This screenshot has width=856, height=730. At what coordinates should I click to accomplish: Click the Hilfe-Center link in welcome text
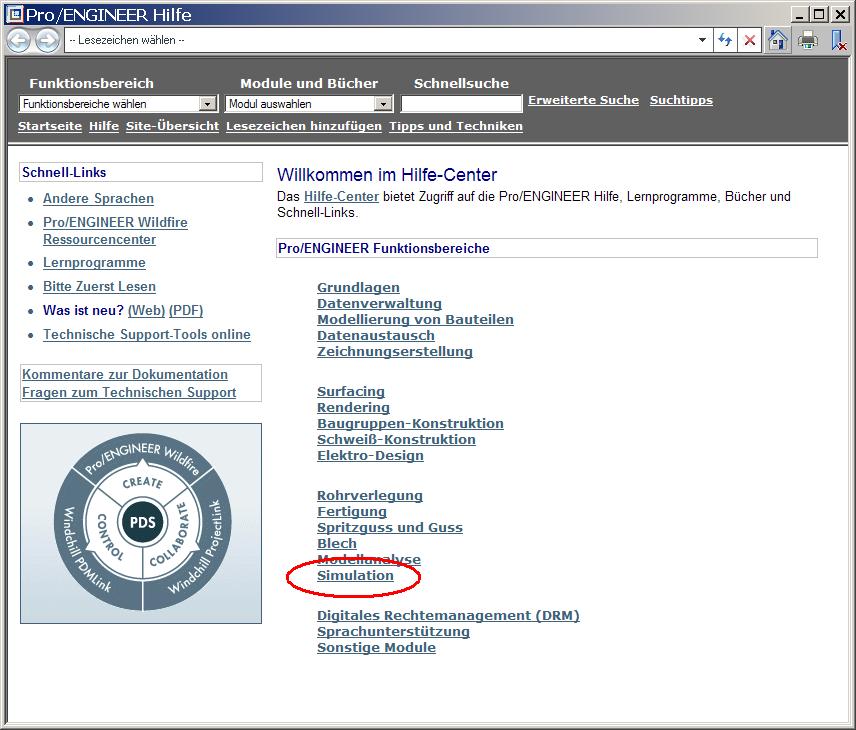341,197
